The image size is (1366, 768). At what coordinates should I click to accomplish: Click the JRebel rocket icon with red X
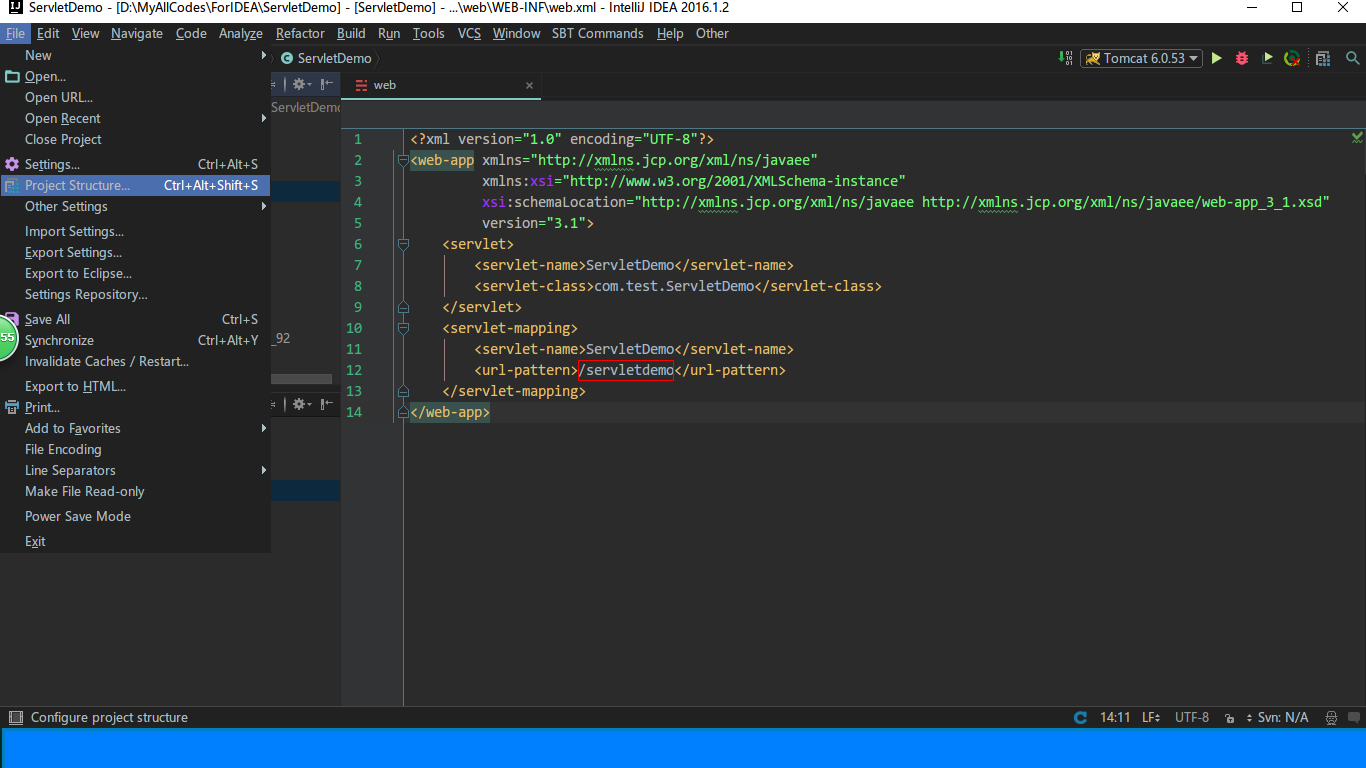[x=1292, y=58]
